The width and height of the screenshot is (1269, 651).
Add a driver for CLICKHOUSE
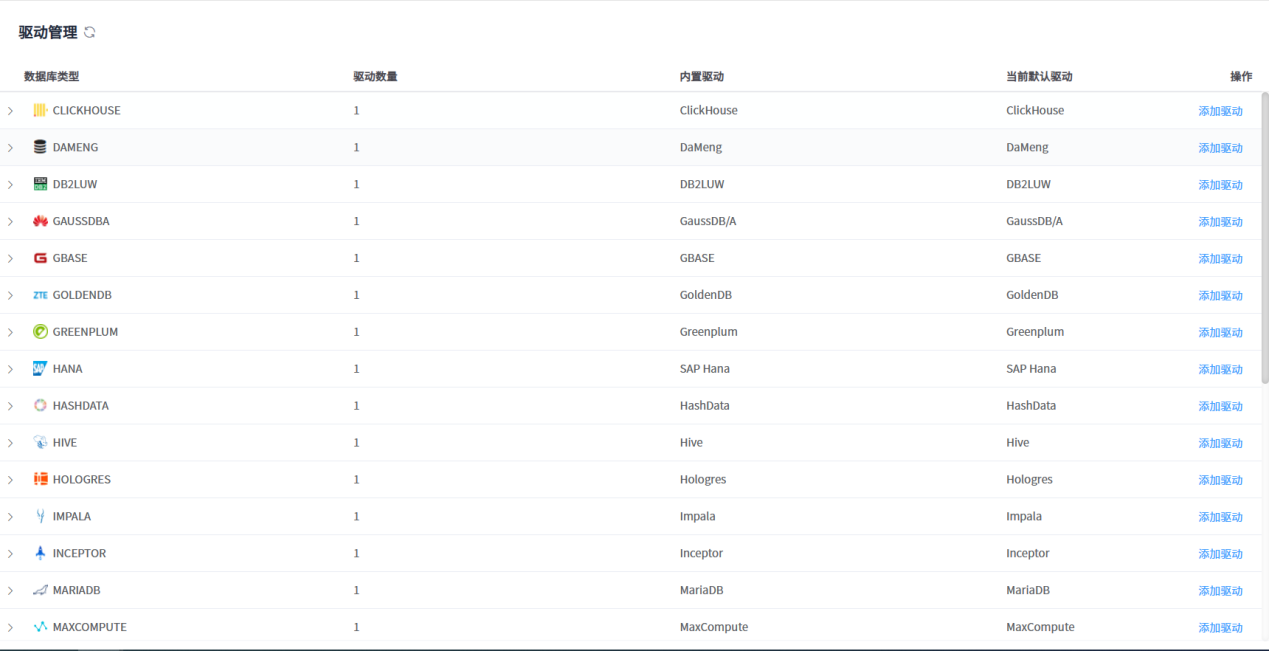(1220, 111)
